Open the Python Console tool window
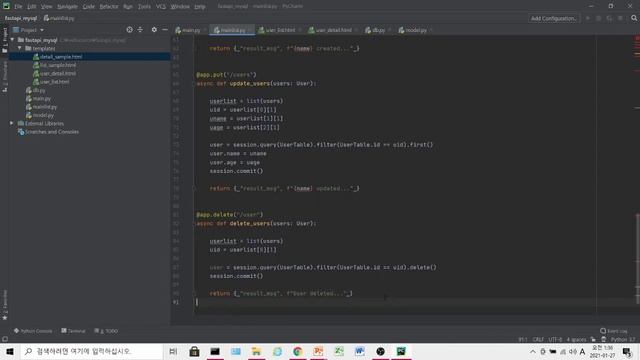The width and height of the screenshot is (640, 360). click(33, 331)
